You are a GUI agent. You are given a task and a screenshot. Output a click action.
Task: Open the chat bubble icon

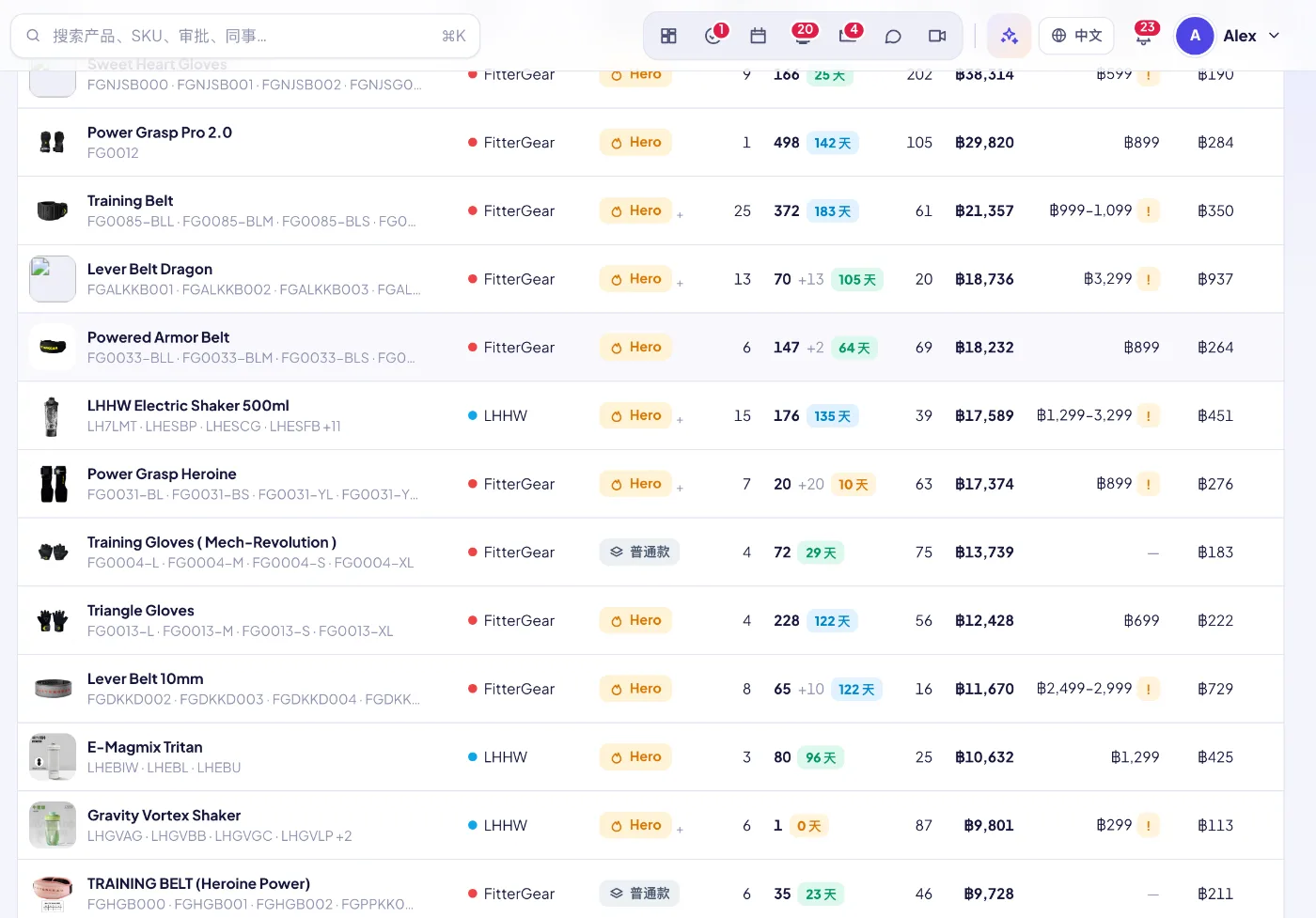point(893,36)
